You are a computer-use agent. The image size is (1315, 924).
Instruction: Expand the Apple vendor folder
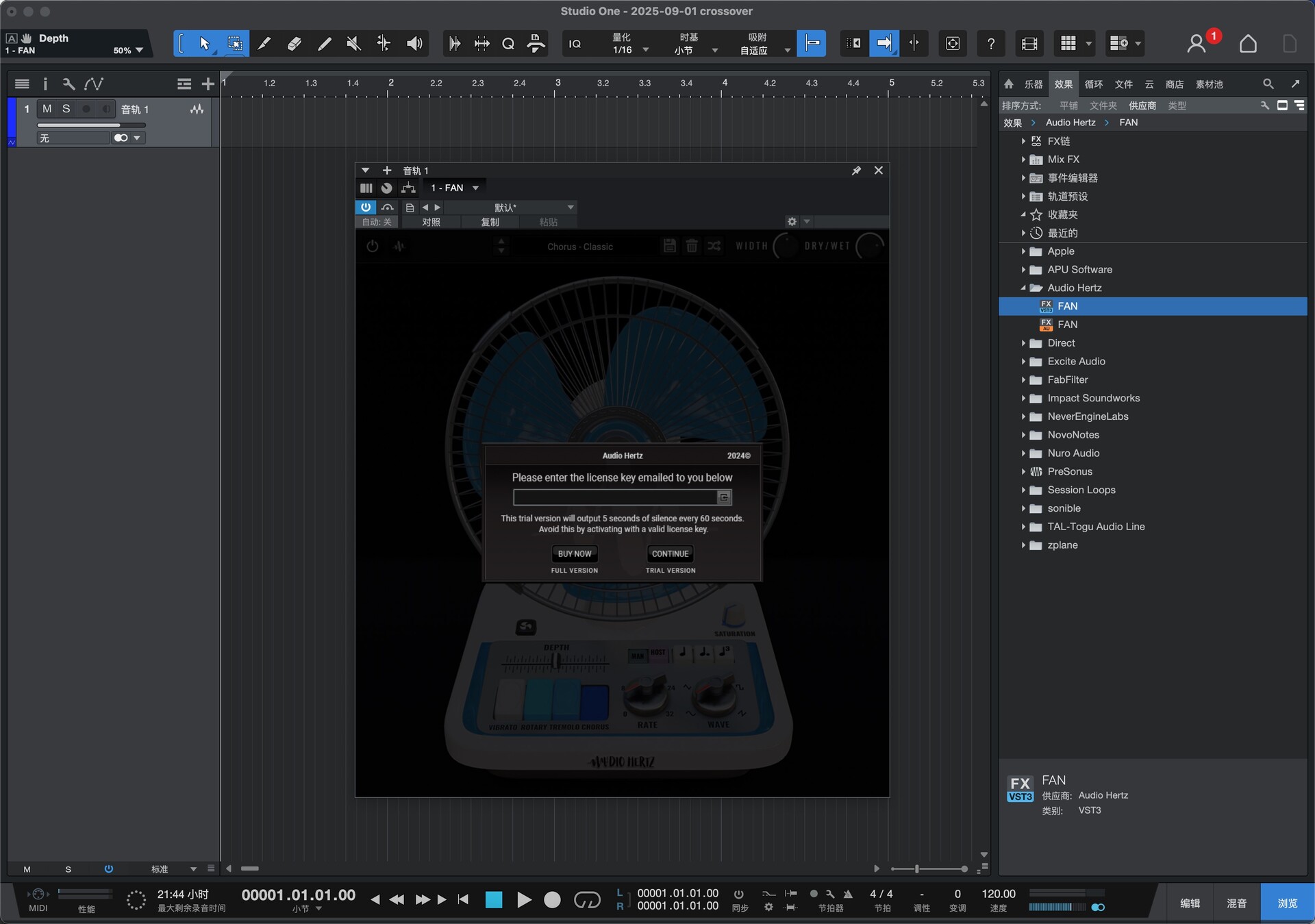pos(1023,251)
